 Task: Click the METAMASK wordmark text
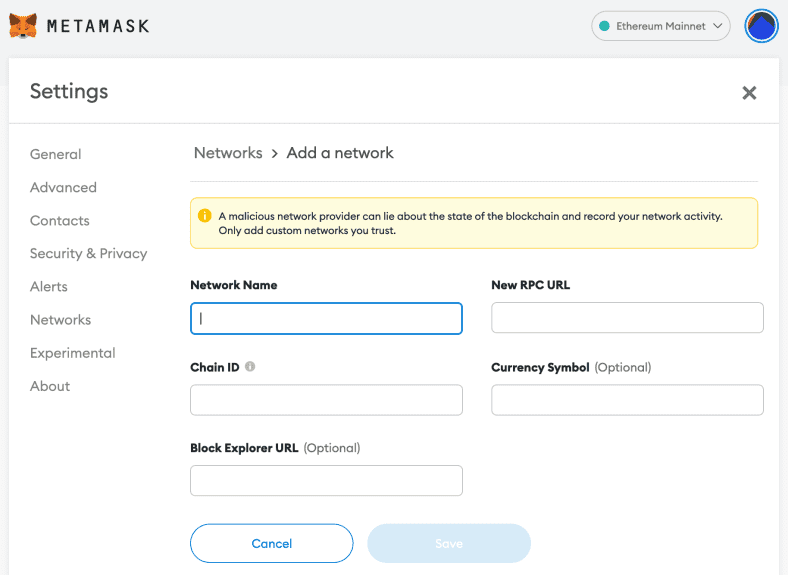click(x=98, y=26)
